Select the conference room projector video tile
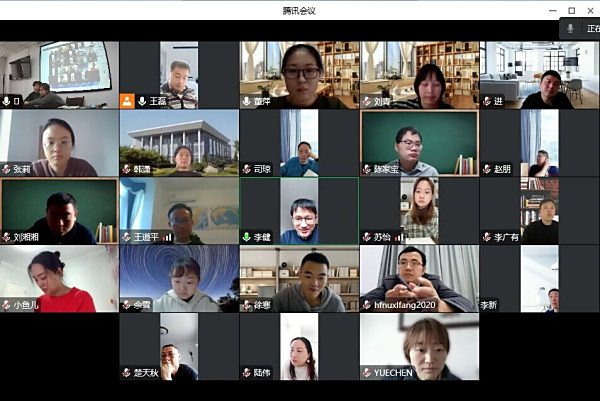Viewport: 600px width, 401px height. (59, 75)
